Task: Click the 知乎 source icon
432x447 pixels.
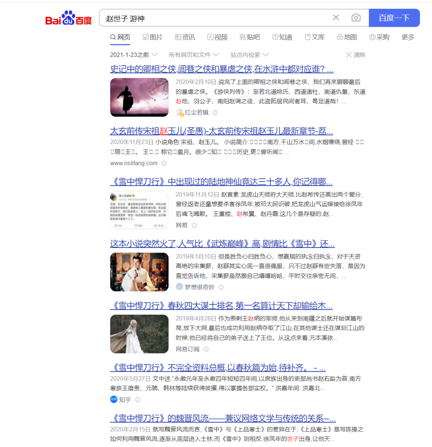Action: point(114,399)
